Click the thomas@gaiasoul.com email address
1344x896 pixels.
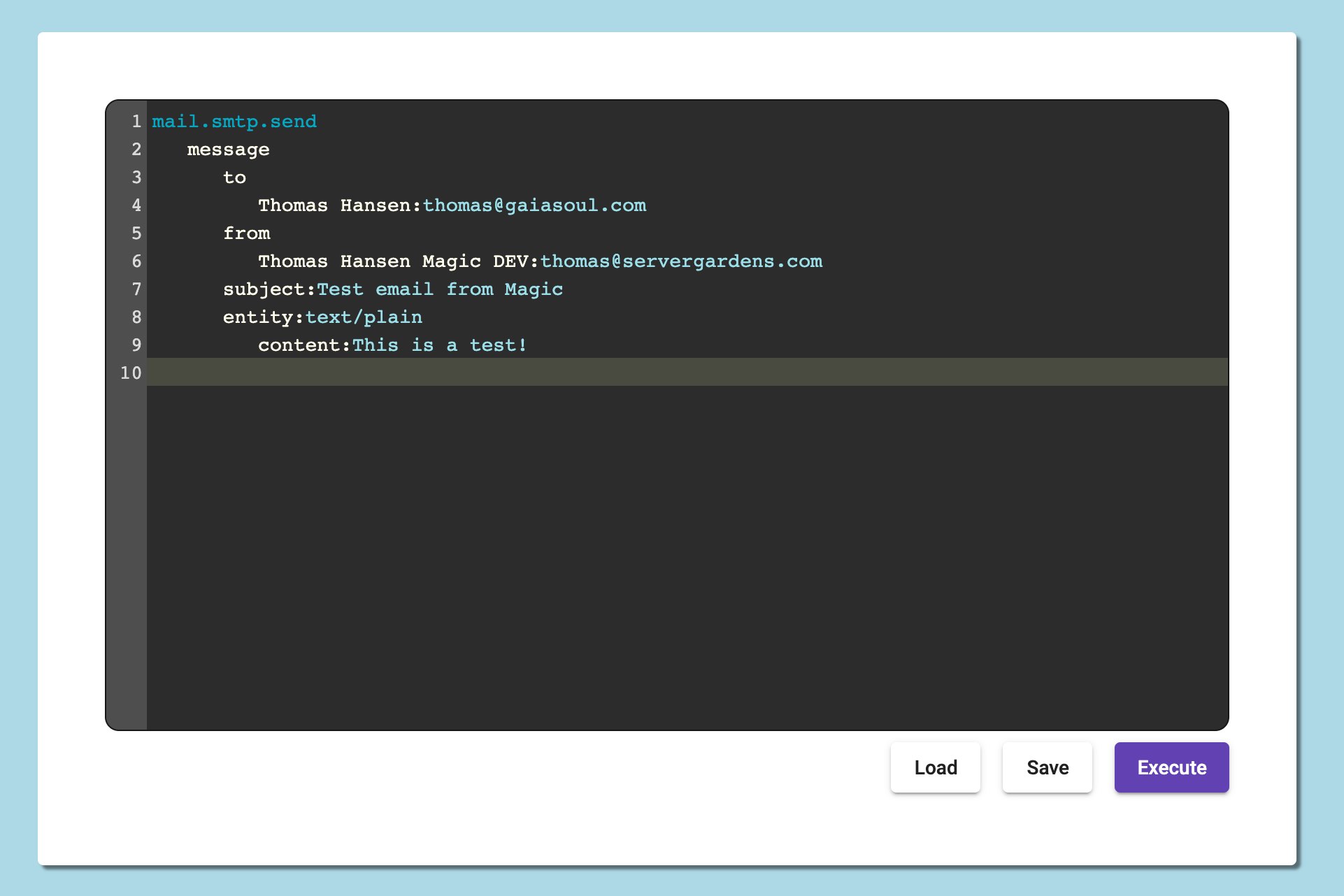[534, 205]
